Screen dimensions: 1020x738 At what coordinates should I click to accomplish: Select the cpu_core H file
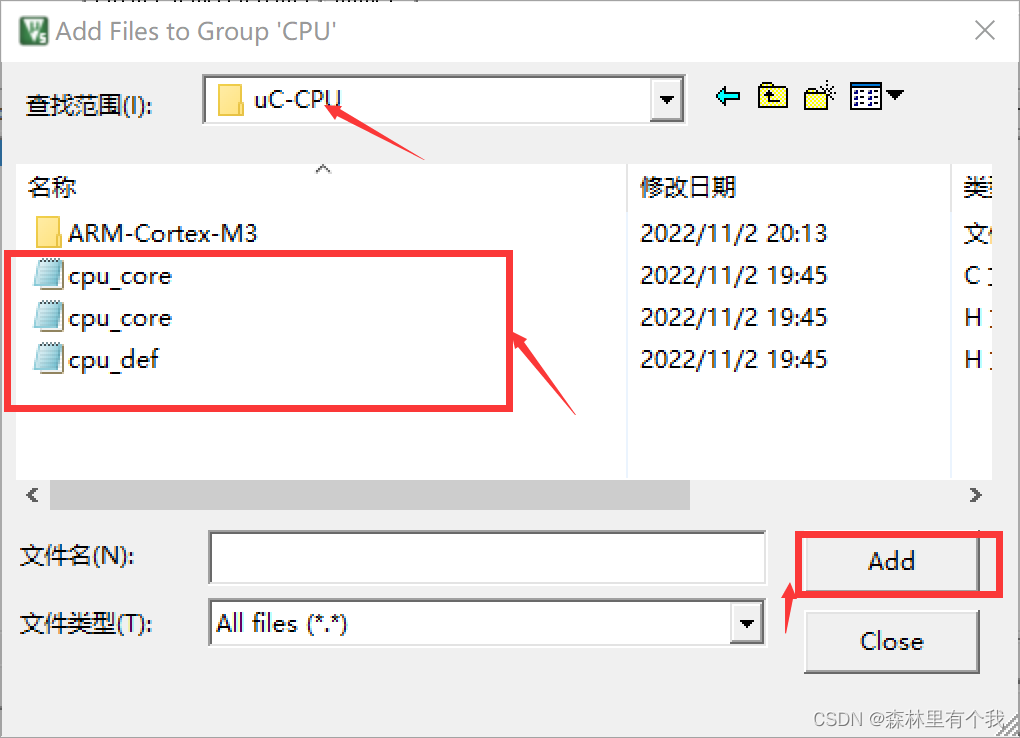[x=120, y=318]
